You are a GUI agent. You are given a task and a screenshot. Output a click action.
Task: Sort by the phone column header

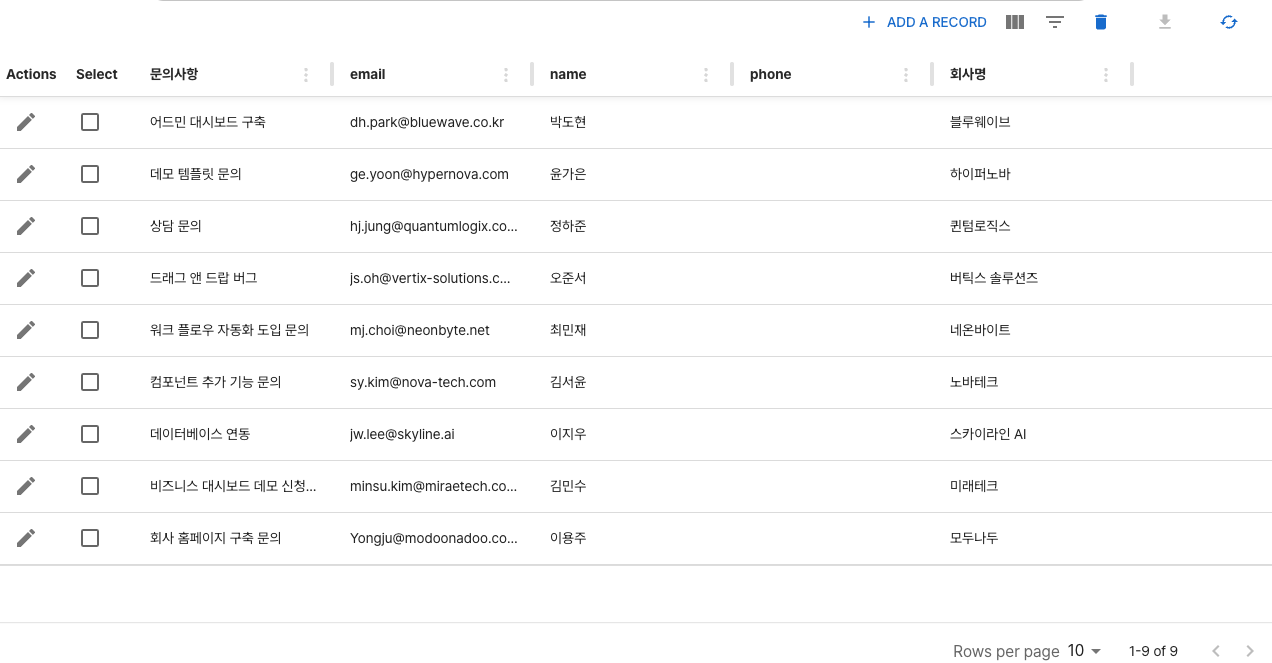pos(770,74)
